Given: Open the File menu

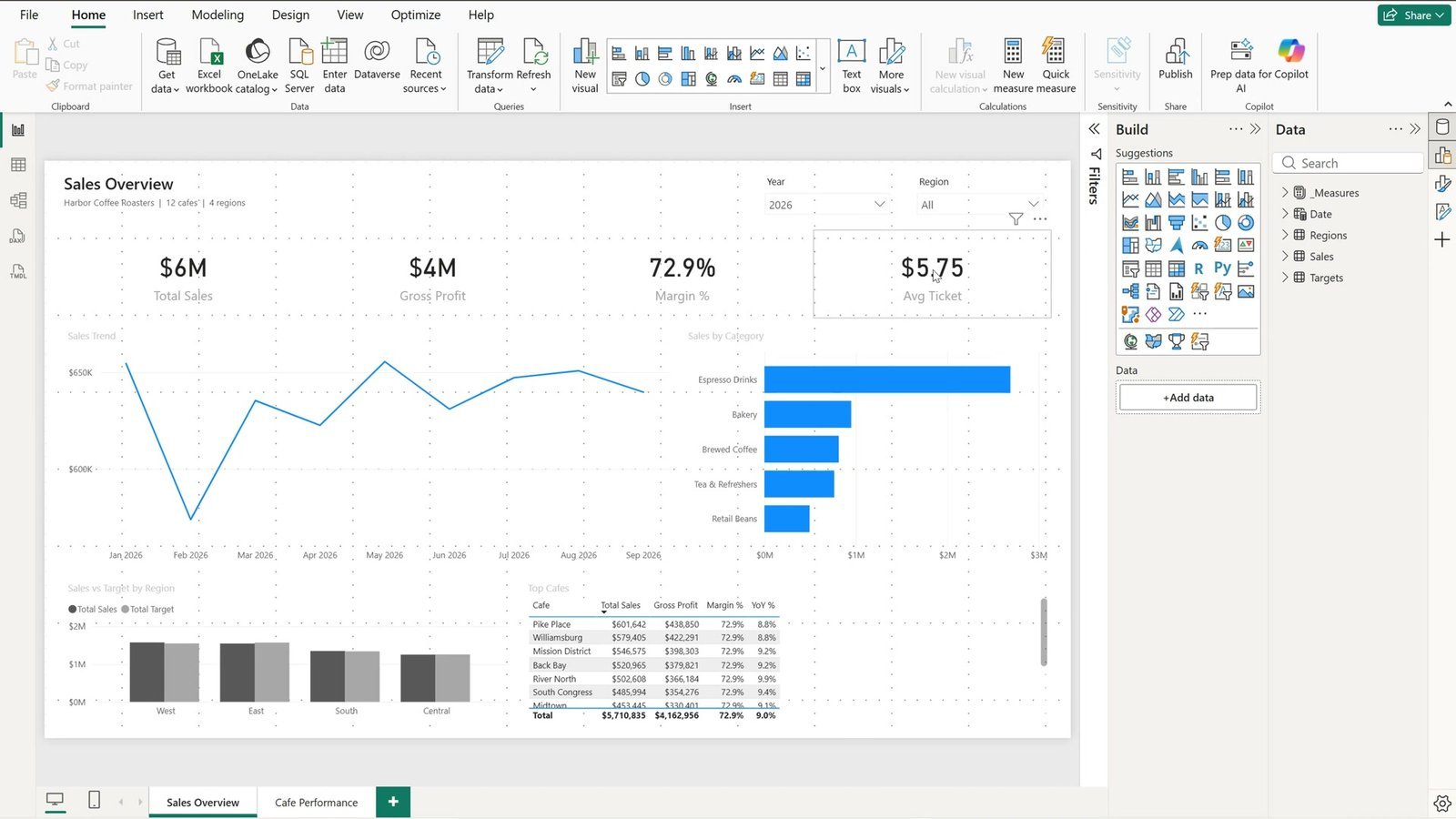Looking at the screenshot, I should [29, 15].
